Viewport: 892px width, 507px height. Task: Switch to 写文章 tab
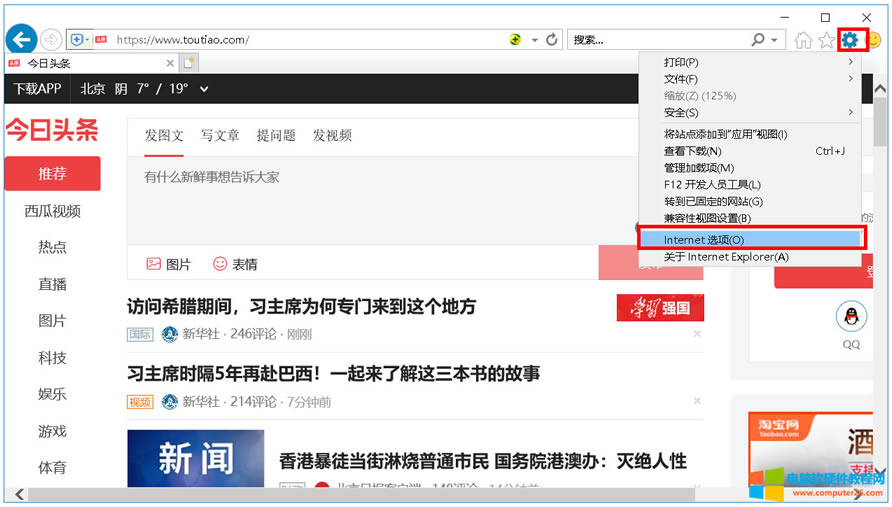[220, 135]
